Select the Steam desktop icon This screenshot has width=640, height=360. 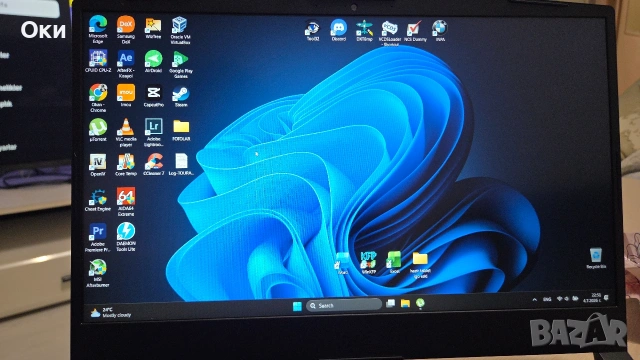(181, 96)
